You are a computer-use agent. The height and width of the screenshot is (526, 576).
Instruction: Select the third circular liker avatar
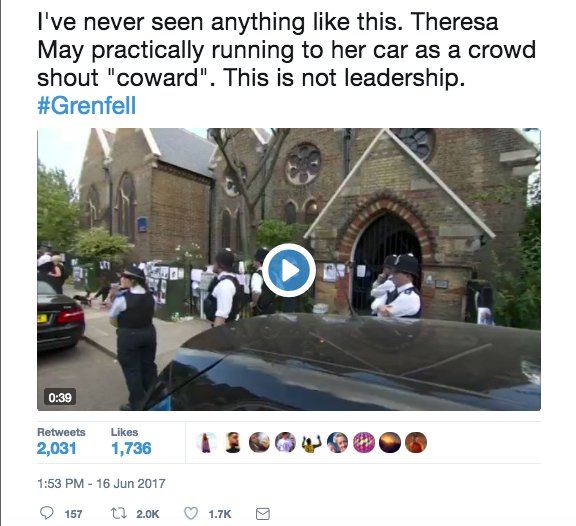259,442
